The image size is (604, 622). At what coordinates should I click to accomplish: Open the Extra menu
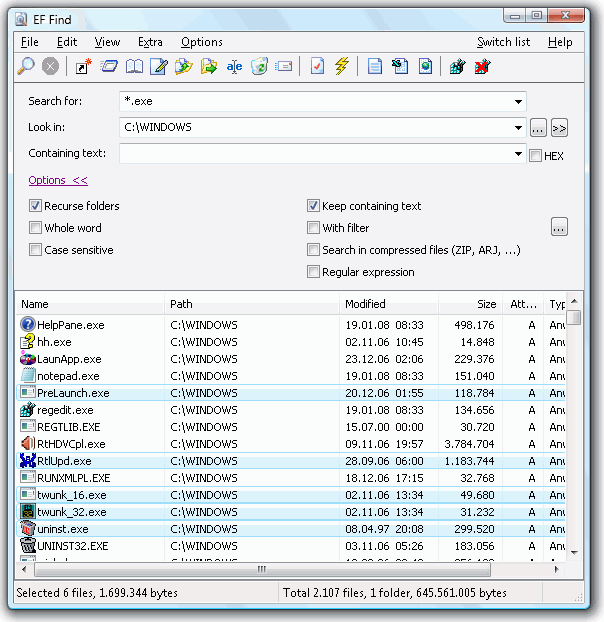tap(150, 42)
